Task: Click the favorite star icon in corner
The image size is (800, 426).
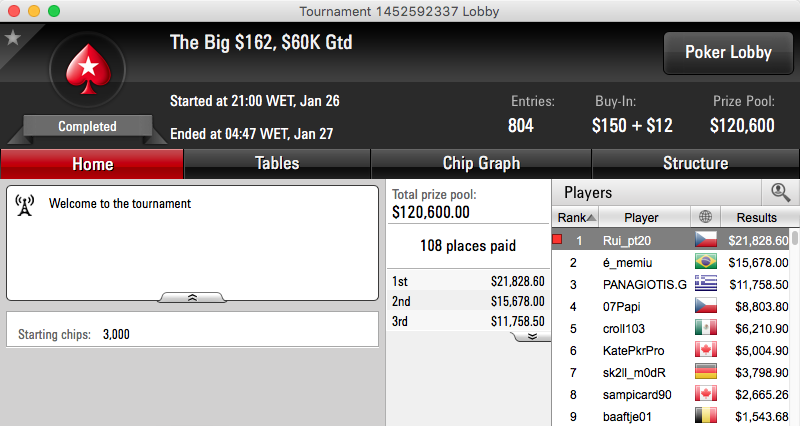Action: [x=13, y=38]
